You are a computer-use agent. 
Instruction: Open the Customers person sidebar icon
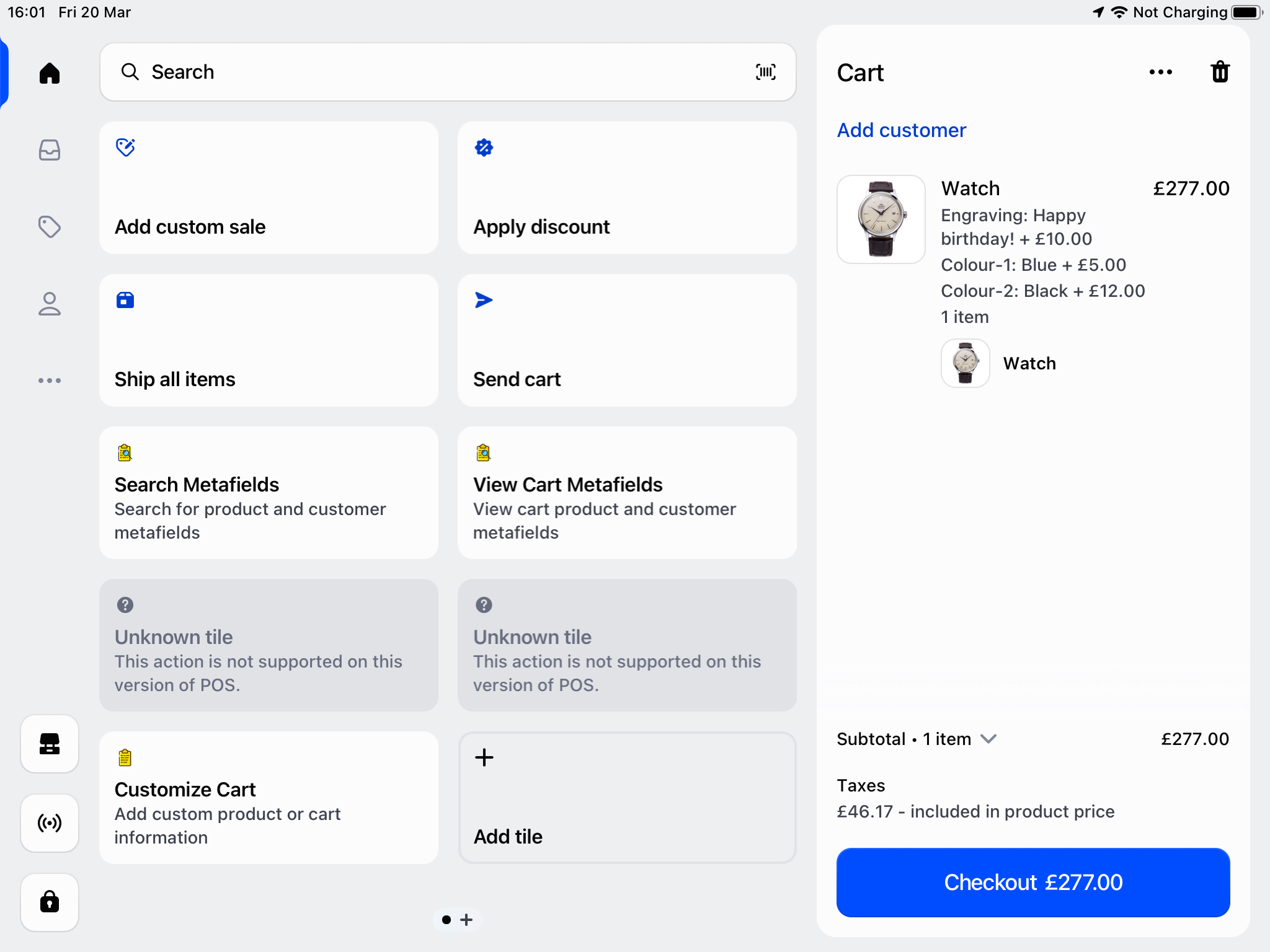click(x=50, y=304)
